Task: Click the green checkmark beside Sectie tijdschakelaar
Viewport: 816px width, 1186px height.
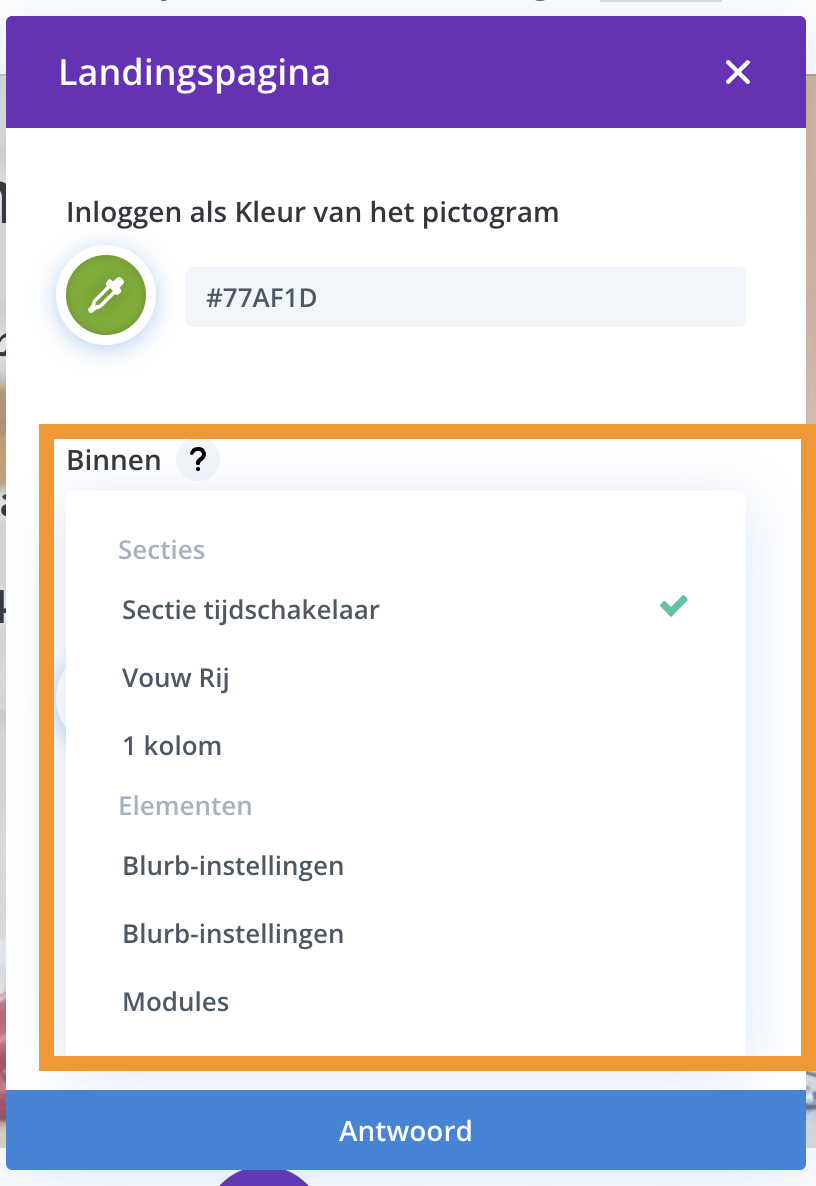Action: click(673, 606)
